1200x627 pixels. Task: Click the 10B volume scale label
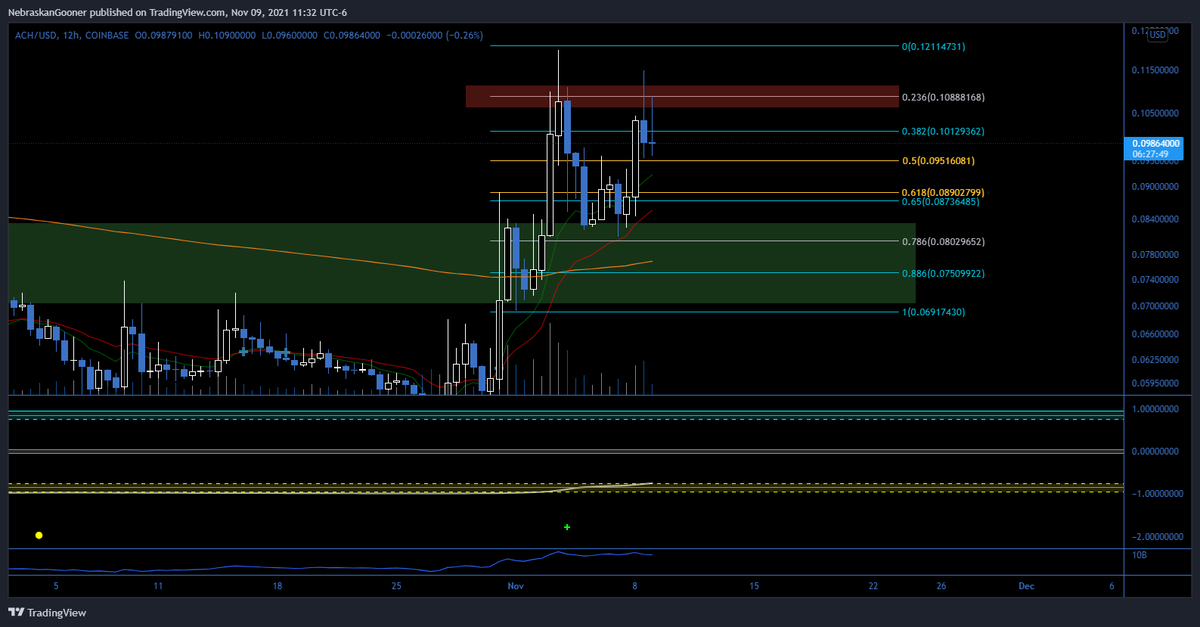(x=1138, y=554)
